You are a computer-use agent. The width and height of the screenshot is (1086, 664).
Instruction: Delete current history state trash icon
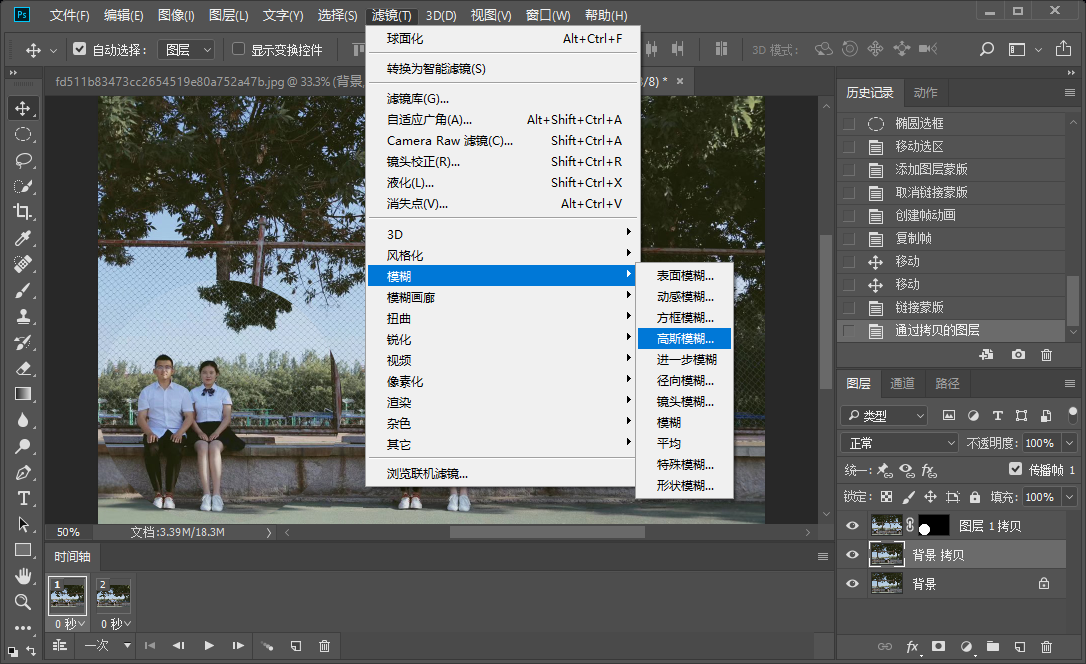(1047, 355)
